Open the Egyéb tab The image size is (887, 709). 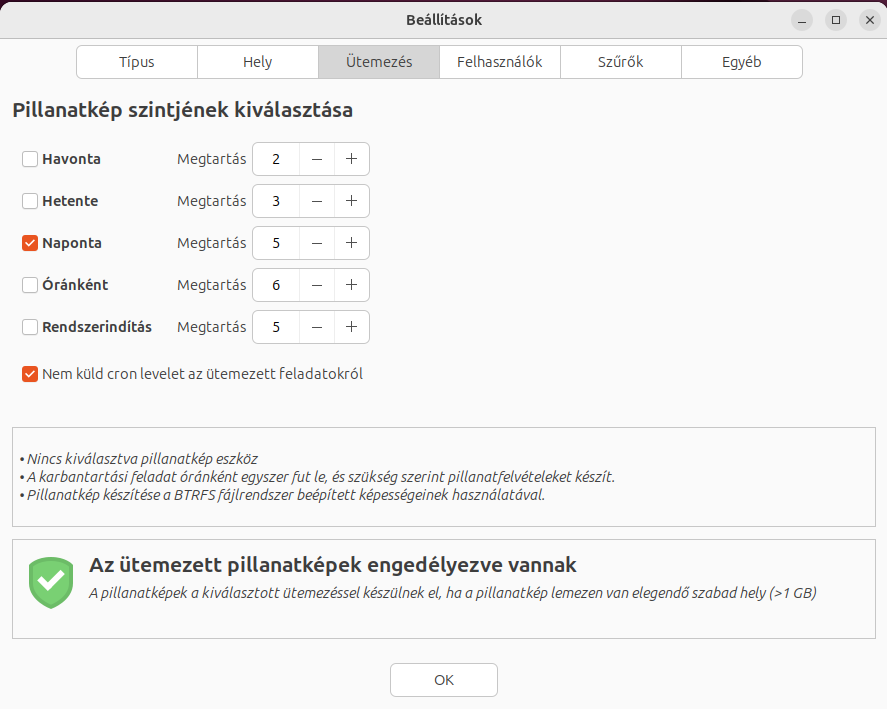point(741,62)
